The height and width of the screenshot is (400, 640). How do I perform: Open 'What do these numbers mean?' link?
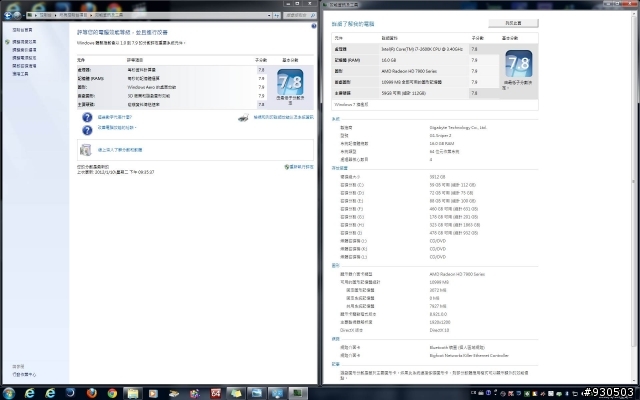click(114, 117)
